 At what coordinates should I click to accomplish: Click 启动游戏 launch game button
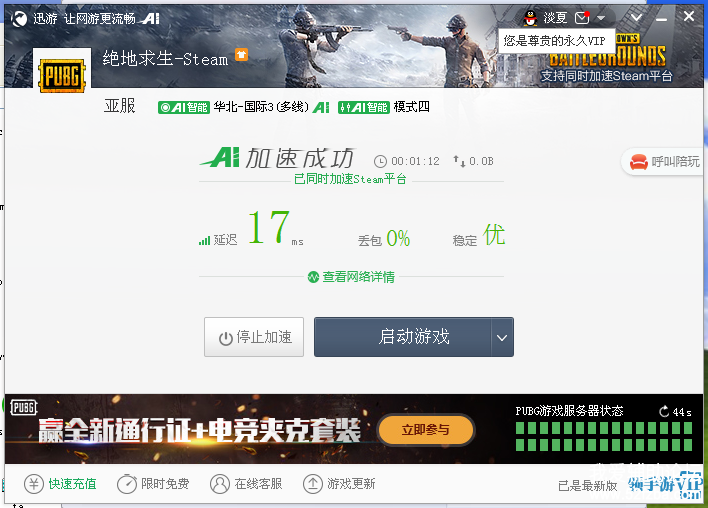coord(402,337)
